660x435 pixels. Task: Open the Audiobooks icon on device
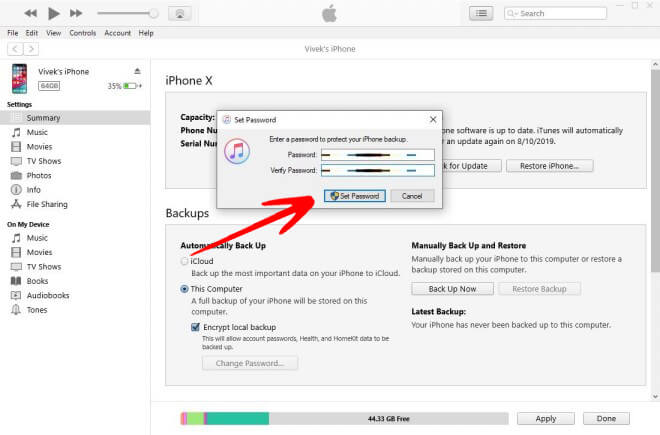pyautogui.click(x=16, y=295)
